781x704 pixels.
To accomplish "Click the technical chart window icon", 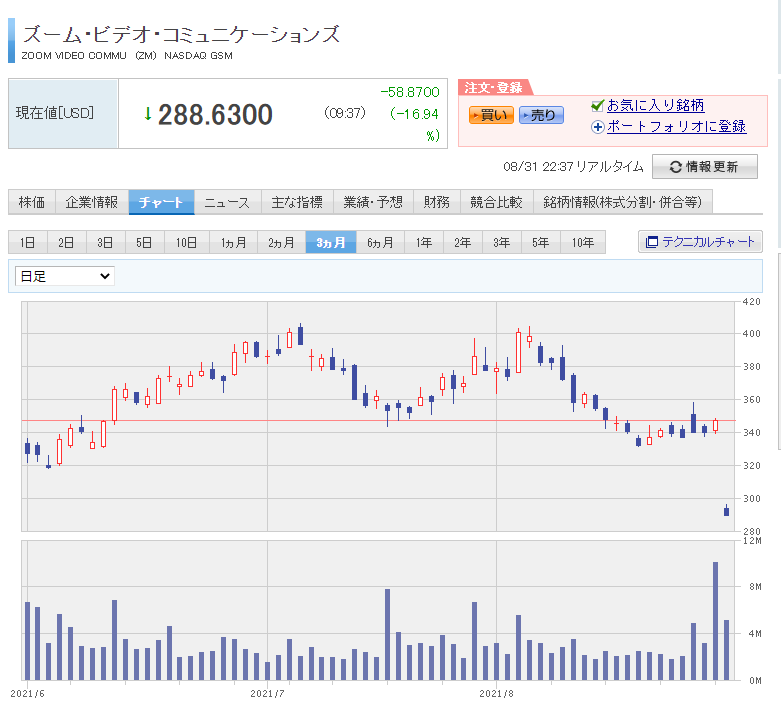I will click(x=651, y=242).
